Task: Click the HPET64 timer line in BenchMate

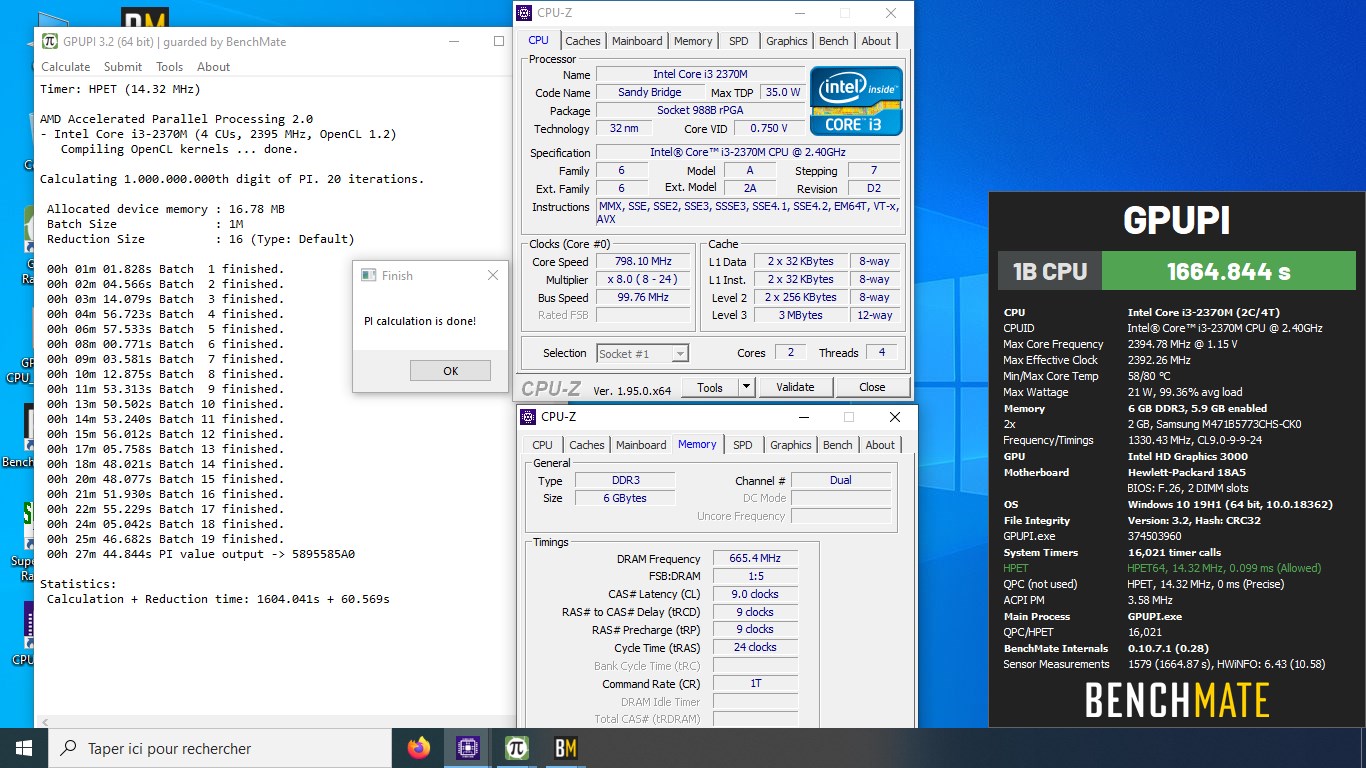Action: coord(1224,568)
